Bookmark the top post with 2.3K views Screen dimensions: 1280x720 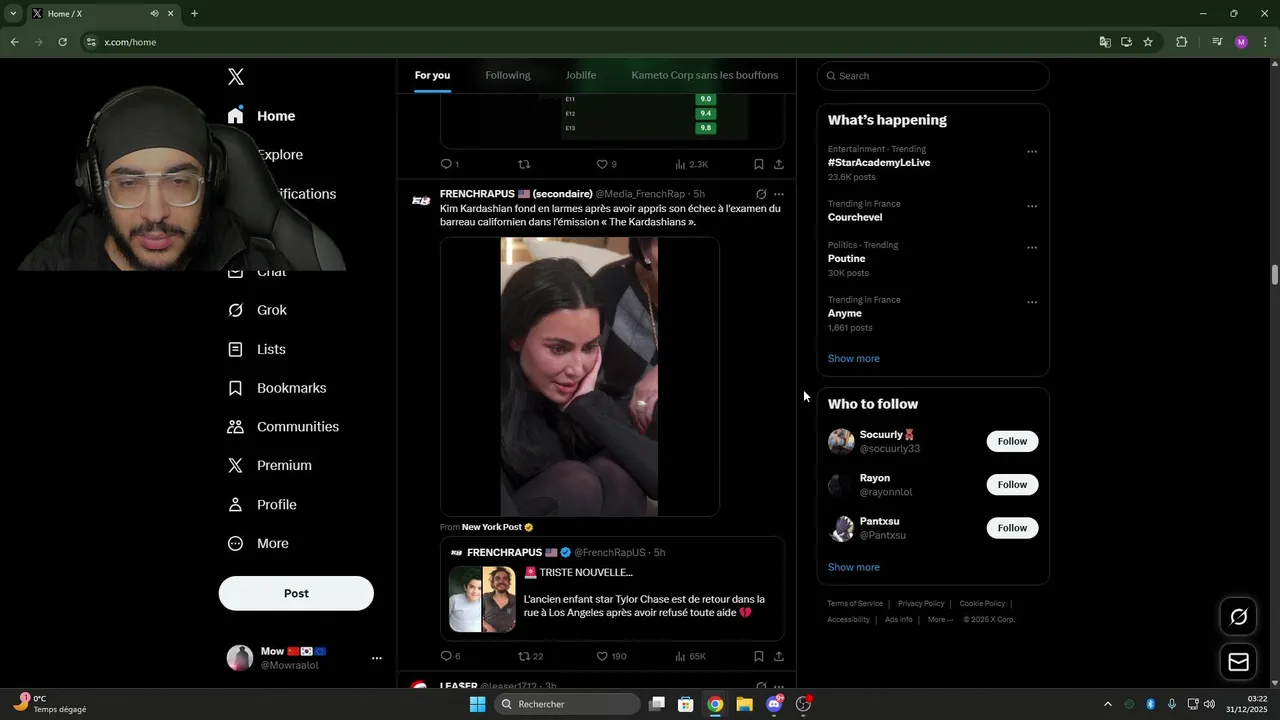coord(758,164)
